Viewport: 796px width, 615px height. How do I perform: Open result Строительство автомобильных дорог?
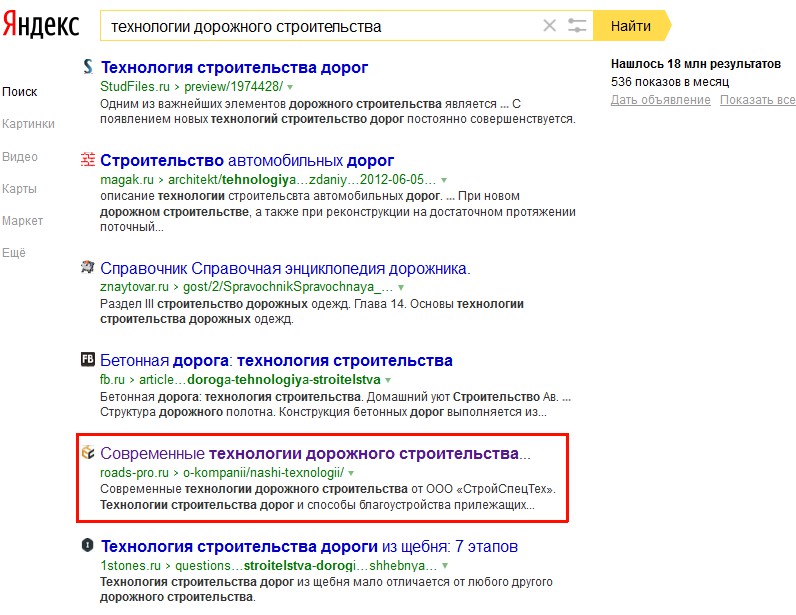click(x=247, y=160)
